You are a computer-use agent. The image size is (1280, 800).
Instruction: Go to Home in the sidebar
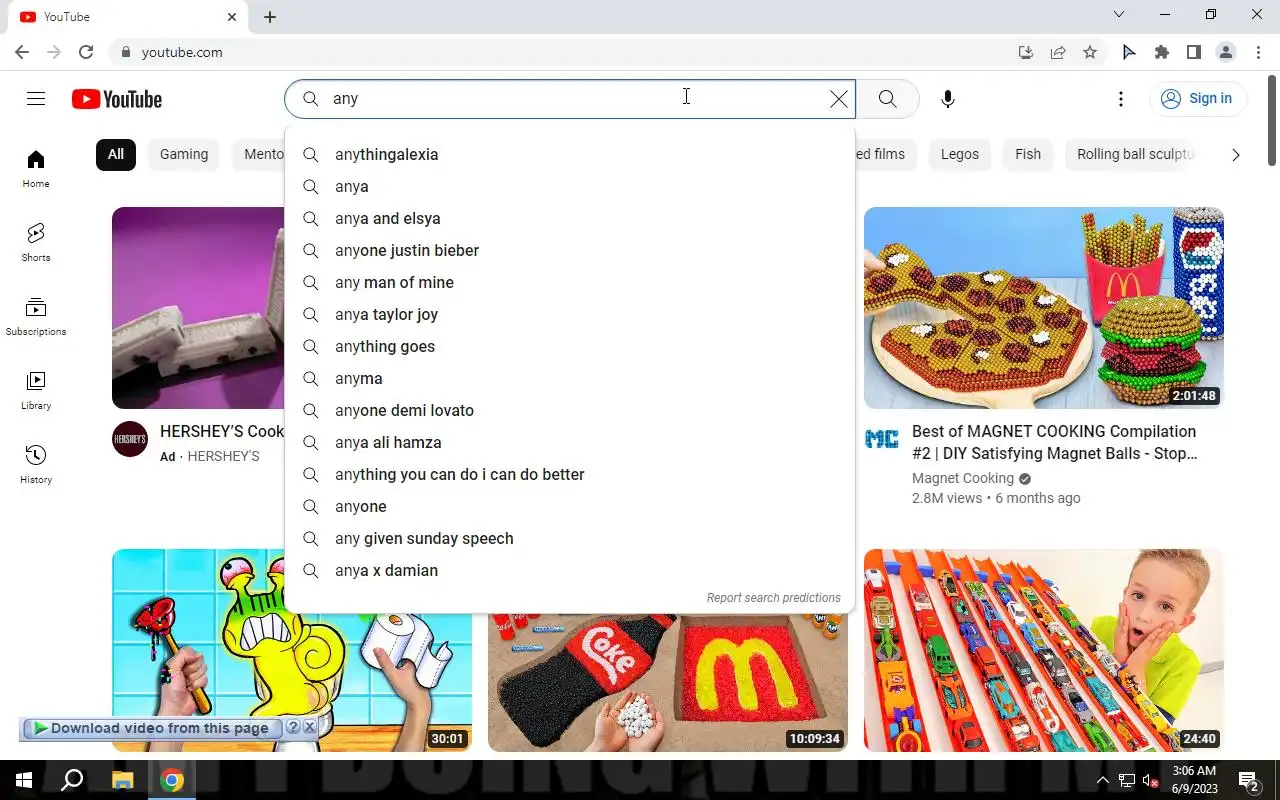pos(36,169)
